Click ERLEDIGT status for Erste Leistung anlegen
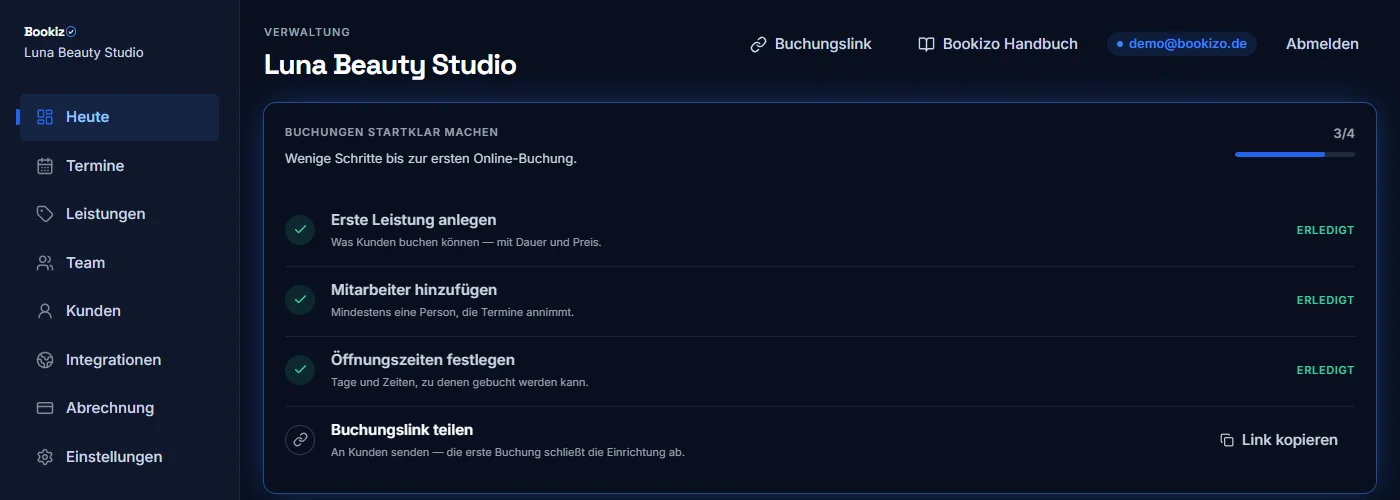The image size is (1400, 500). coord(1325,230)
